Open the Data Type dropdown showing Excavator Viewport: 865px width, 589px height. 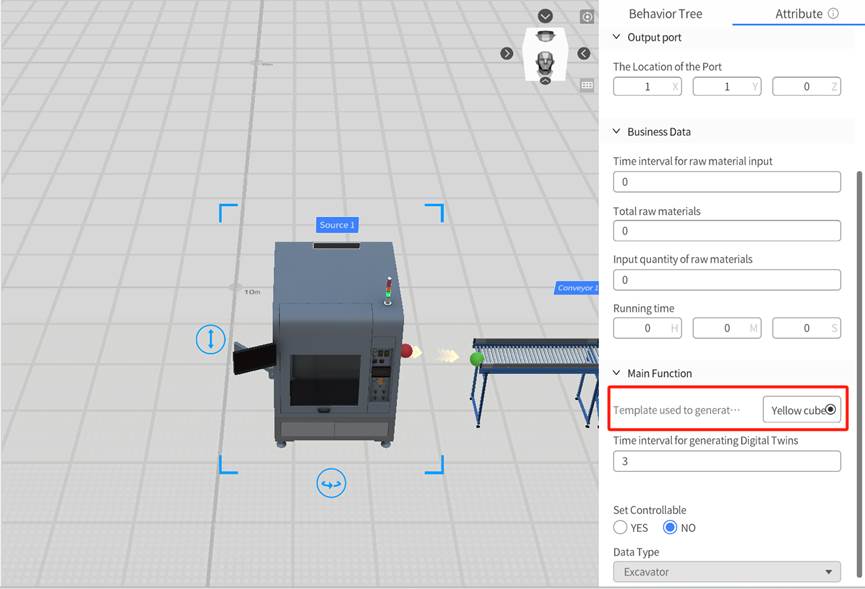point(727,572)
